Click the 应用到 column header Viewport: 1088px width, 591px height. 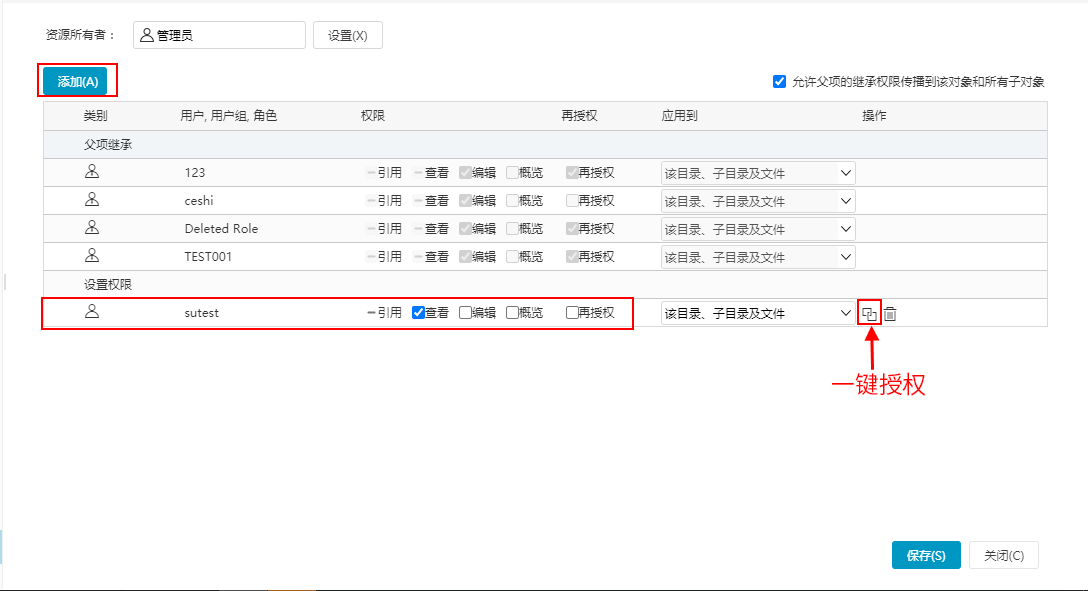pyautogui.click(x=679, y=116)
